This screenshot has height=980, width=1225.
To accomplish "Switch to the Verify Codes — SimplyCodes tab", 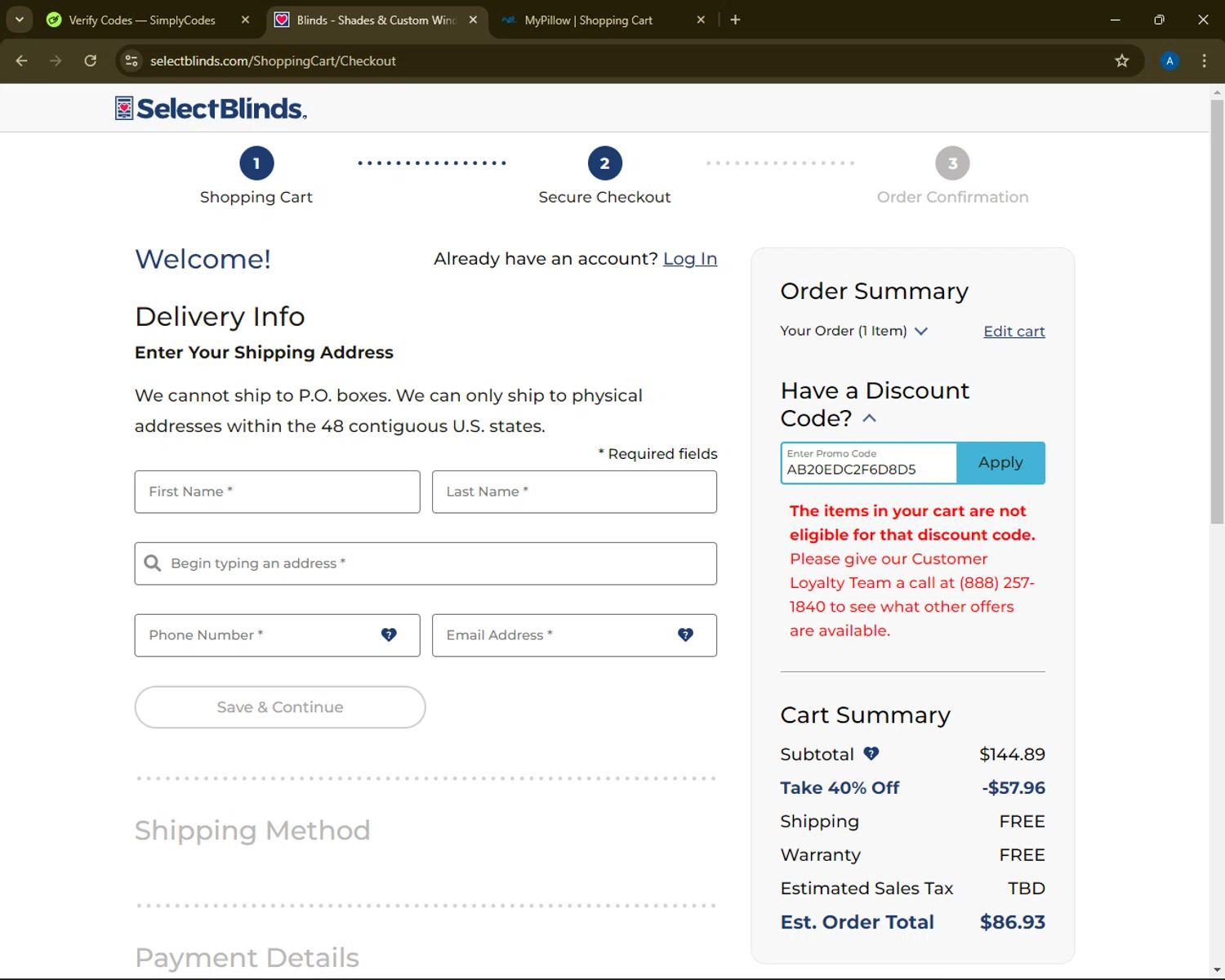I will point(142,20).
